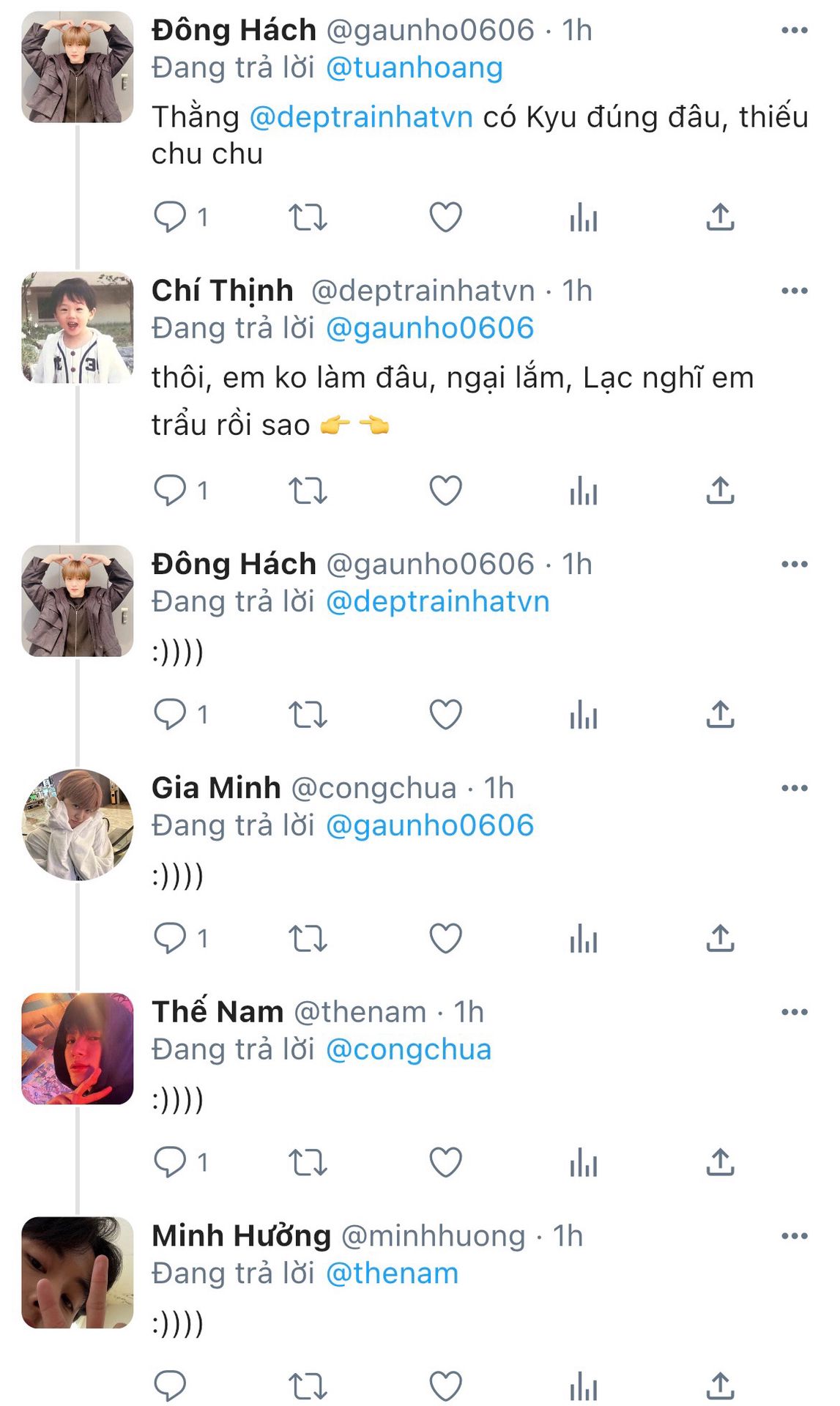This screenshot has height=1406, width=840.
Task: View analytics for Gia Minh's tweet
Action: tap(583, 938)
